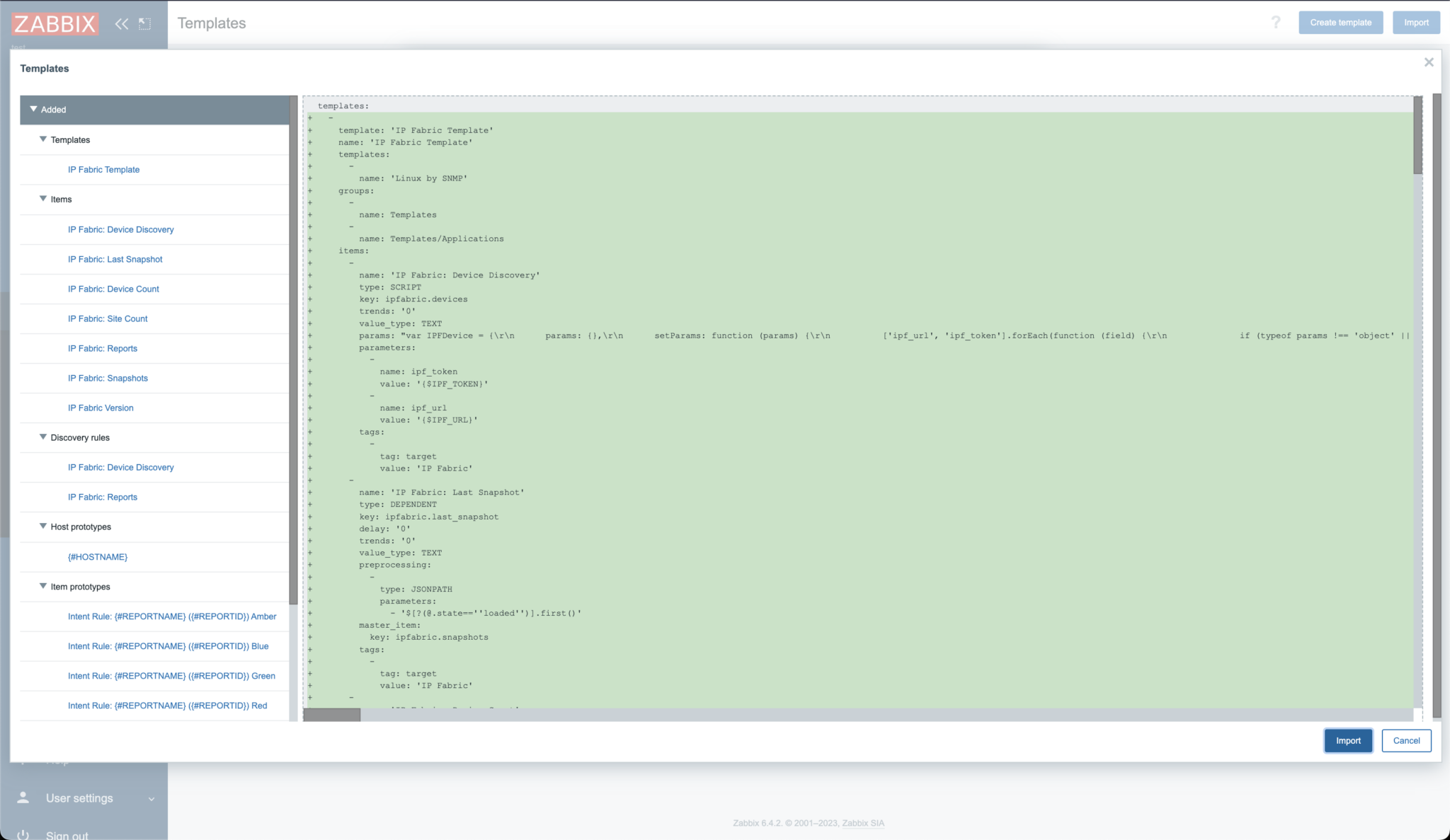Close the Templates dialog with X

(x=1429, y=62)
